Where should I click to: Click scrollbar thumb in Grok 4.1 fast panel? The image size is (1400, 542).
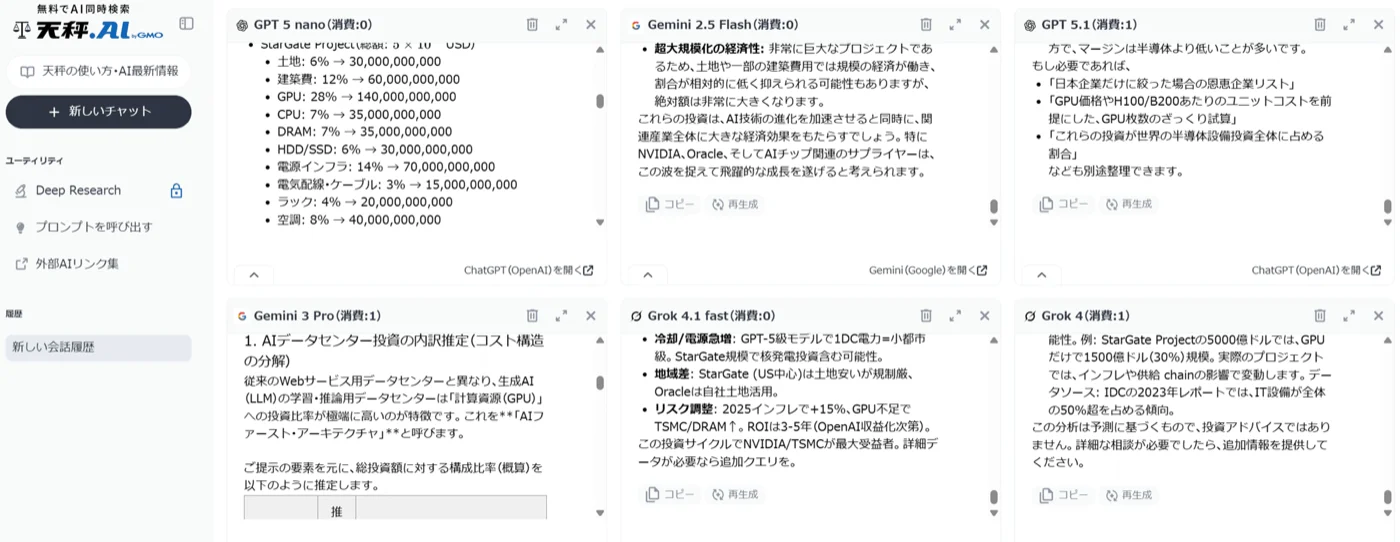[994, 497]
